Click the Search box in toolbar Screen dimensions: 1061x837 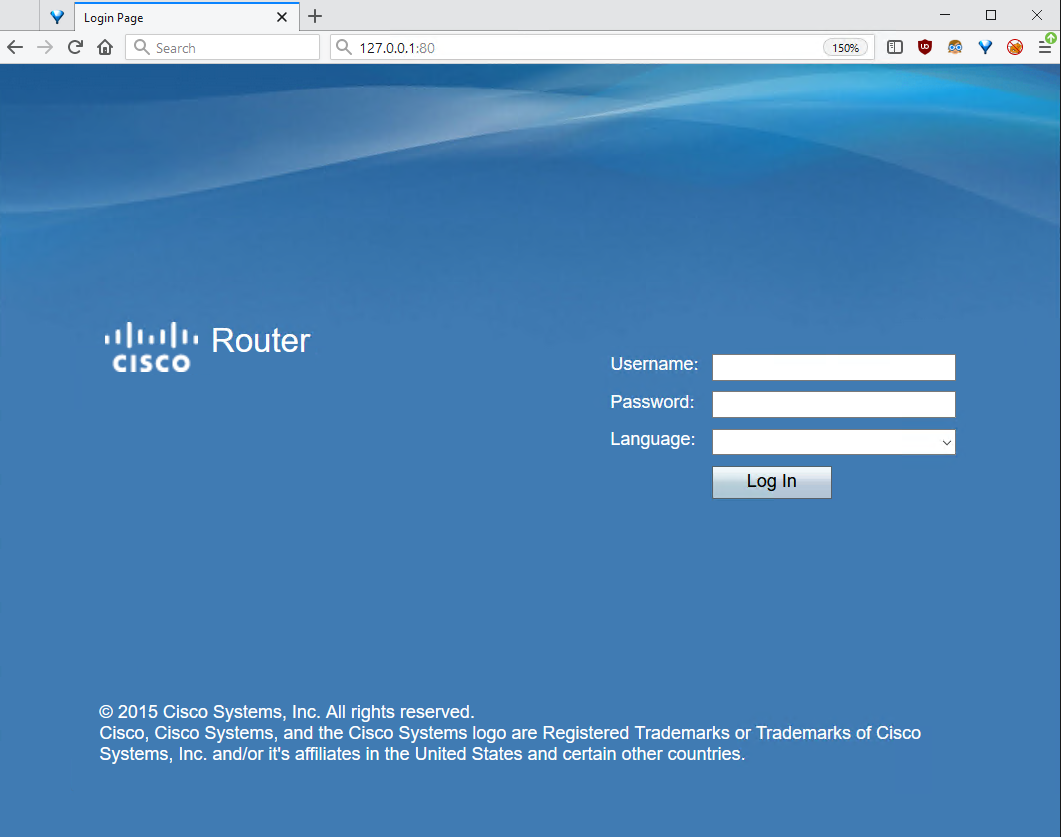(223, 47)
